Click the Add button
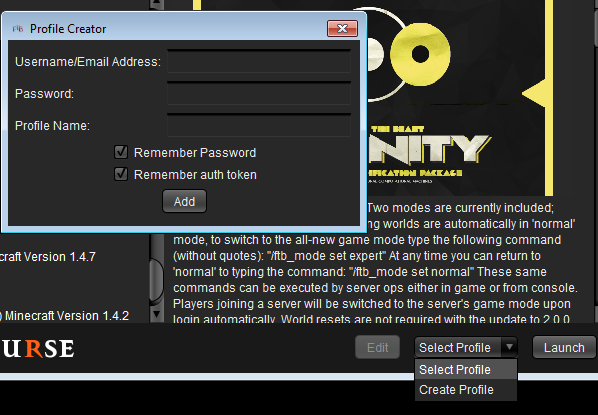This screenshot has width=598, height=415. [x=185, y=201]
